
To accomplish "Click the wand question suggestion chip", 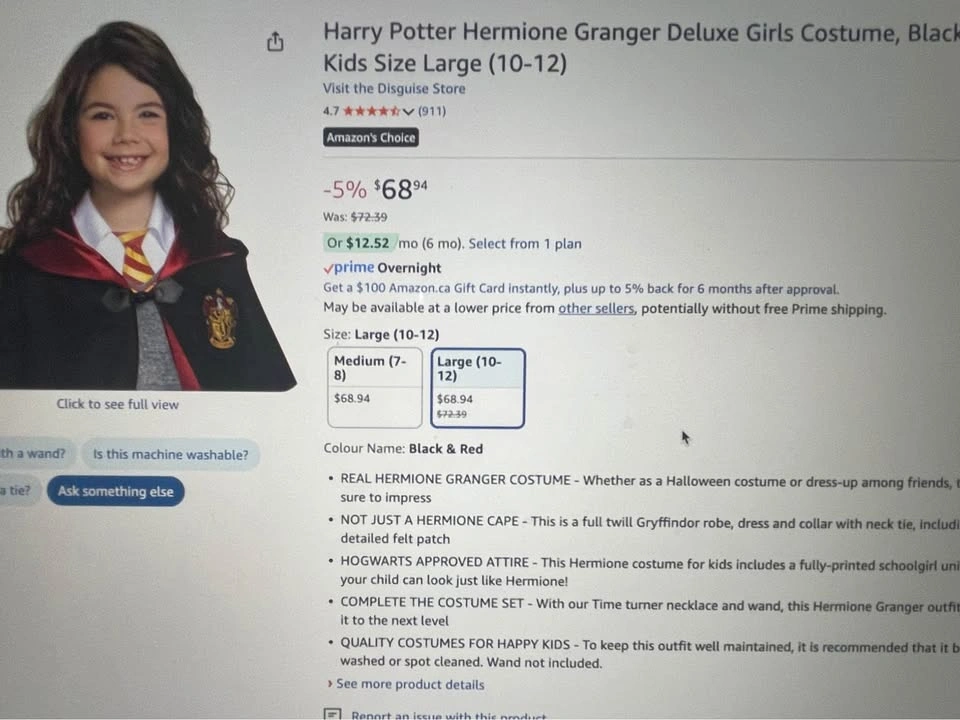I will pyautogui.click(x=35, y=454).
